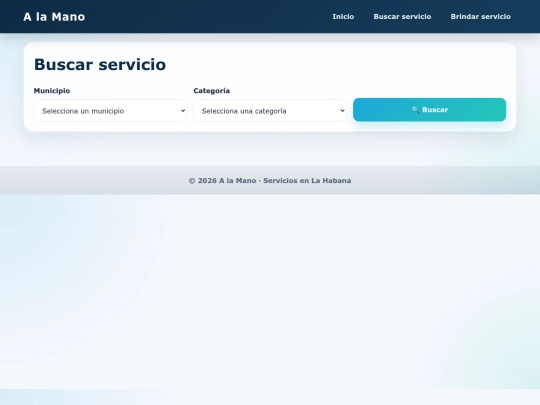This screenshot has height=405, width=540.
Task: Click the Categoría field label
Action: (x=211, y=91)
